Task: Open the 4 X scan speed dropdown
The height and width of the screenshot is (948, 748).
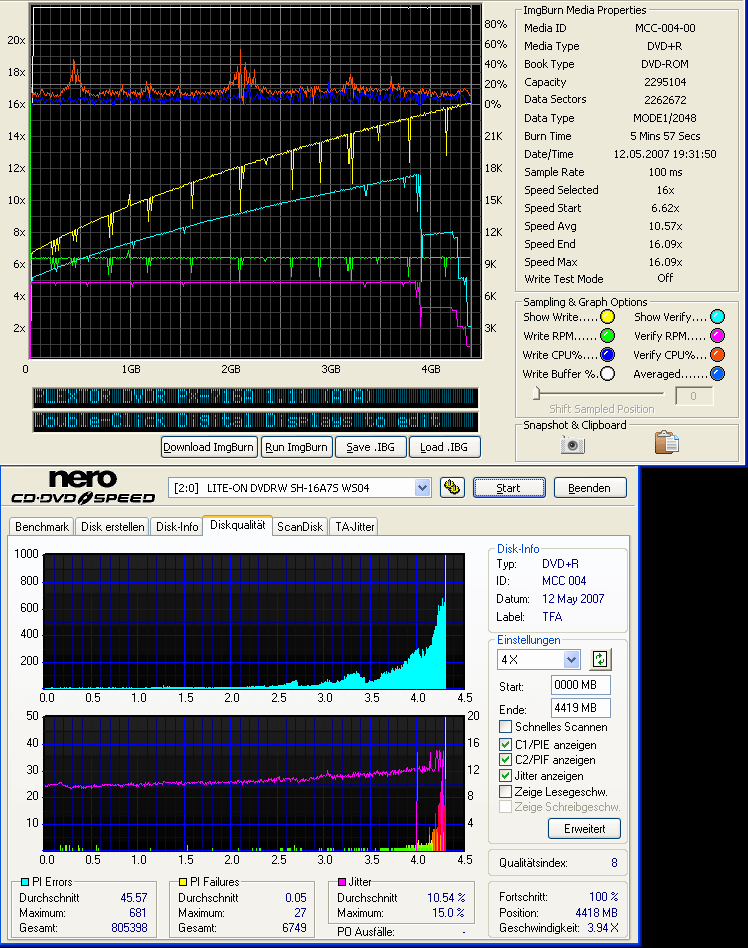Action: pos(571,659)
